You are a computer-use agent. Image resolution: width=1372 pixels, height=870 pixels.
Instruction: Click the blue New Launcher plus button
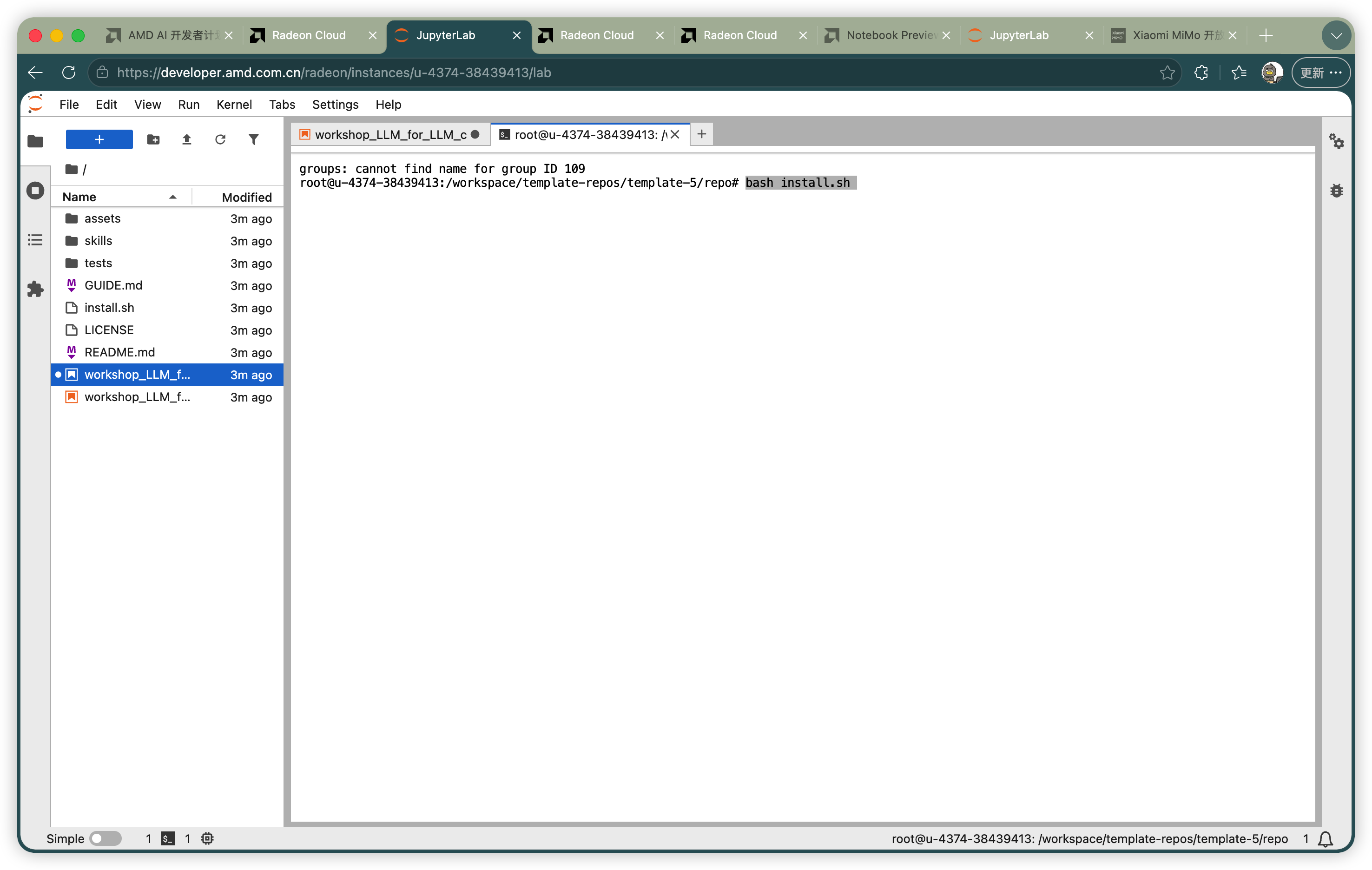click(x=99, y=139)
